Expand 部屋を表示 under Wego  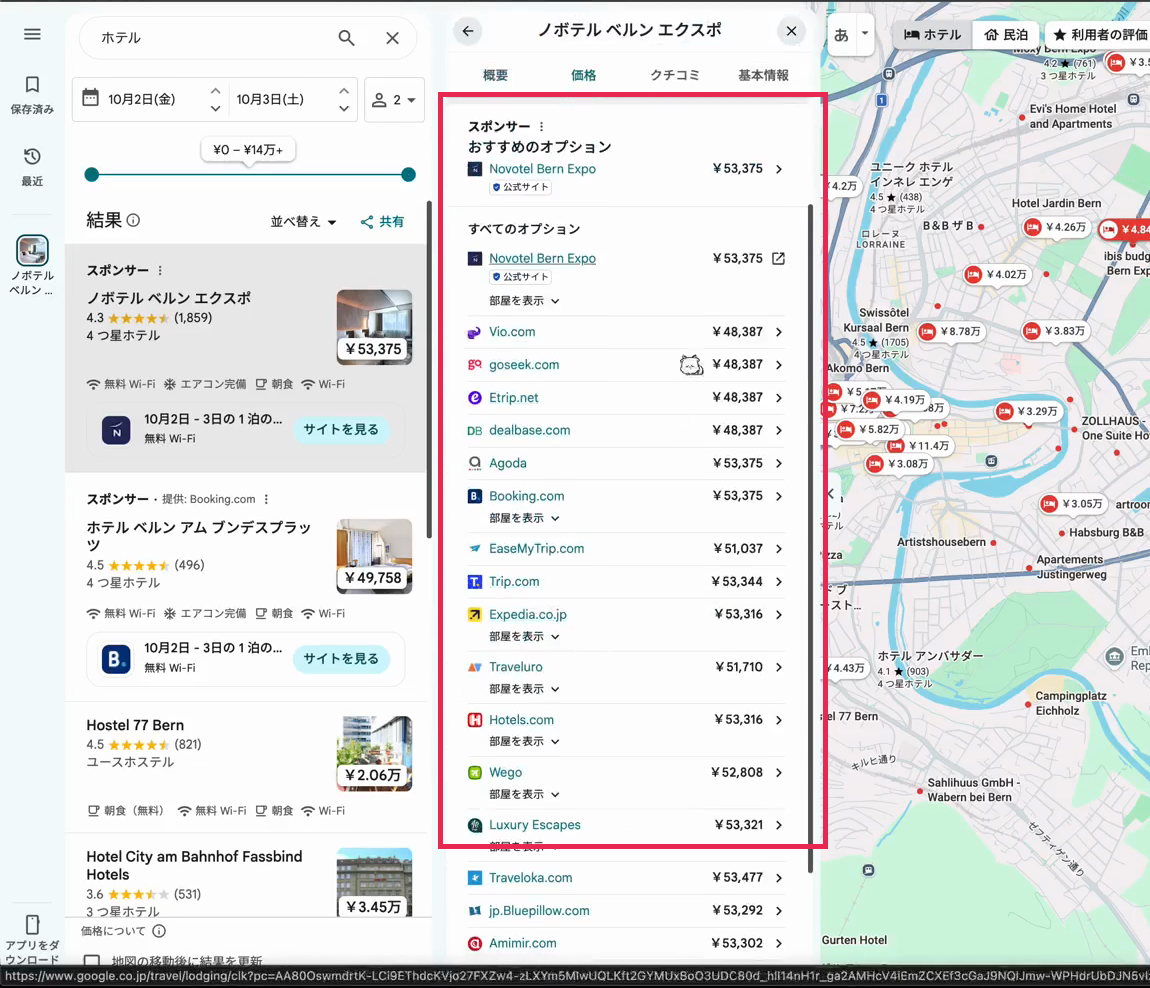click(x=524, y=794)
